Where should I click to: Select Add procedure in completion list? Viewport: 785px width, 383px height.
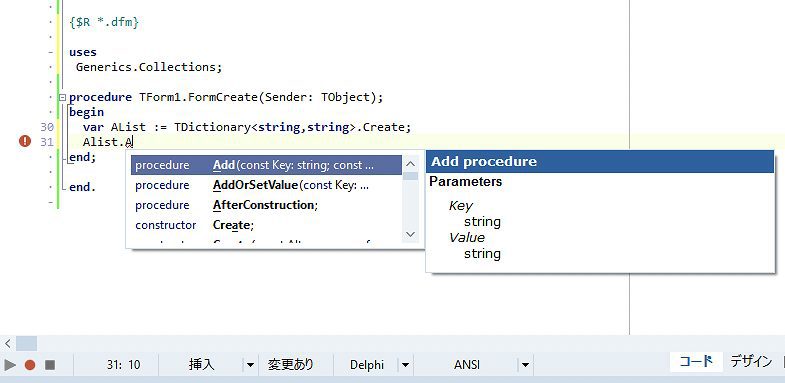(266, 165)
